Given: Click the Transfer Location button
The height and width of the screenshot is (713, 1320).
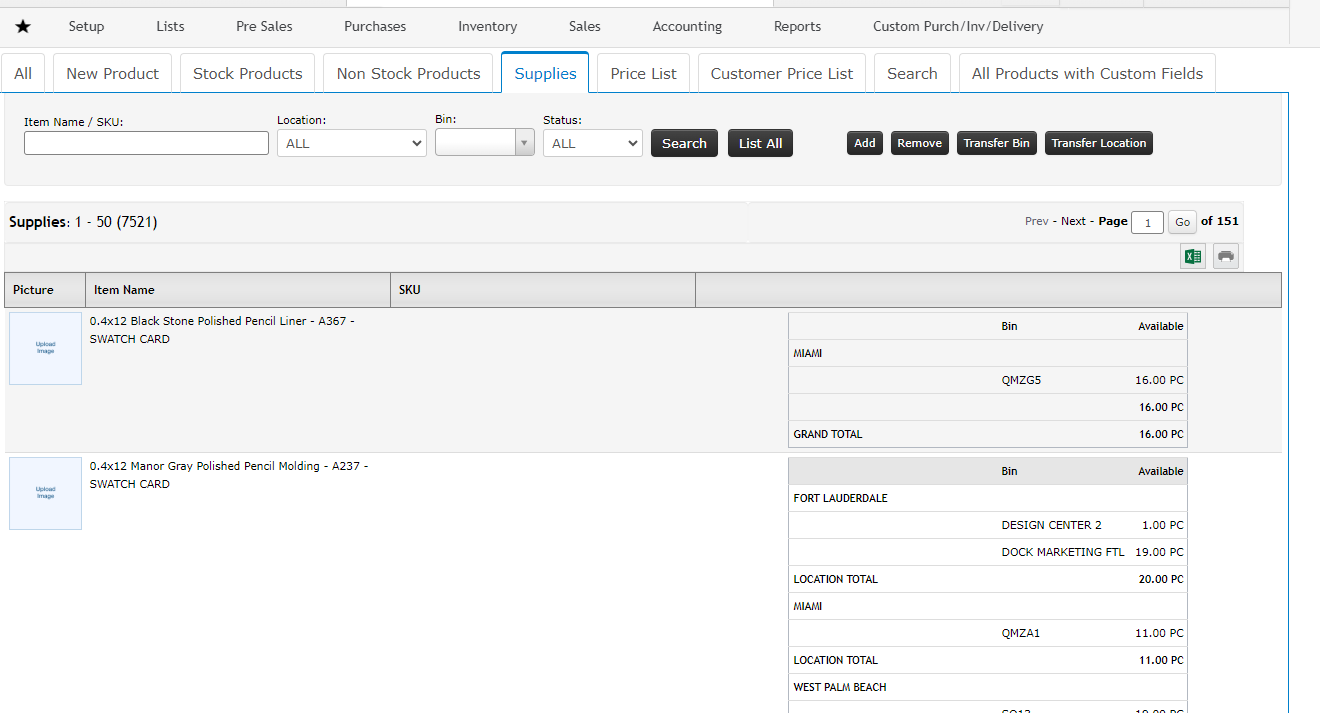Looking at the screenshot, I should tap(1098, 143).
